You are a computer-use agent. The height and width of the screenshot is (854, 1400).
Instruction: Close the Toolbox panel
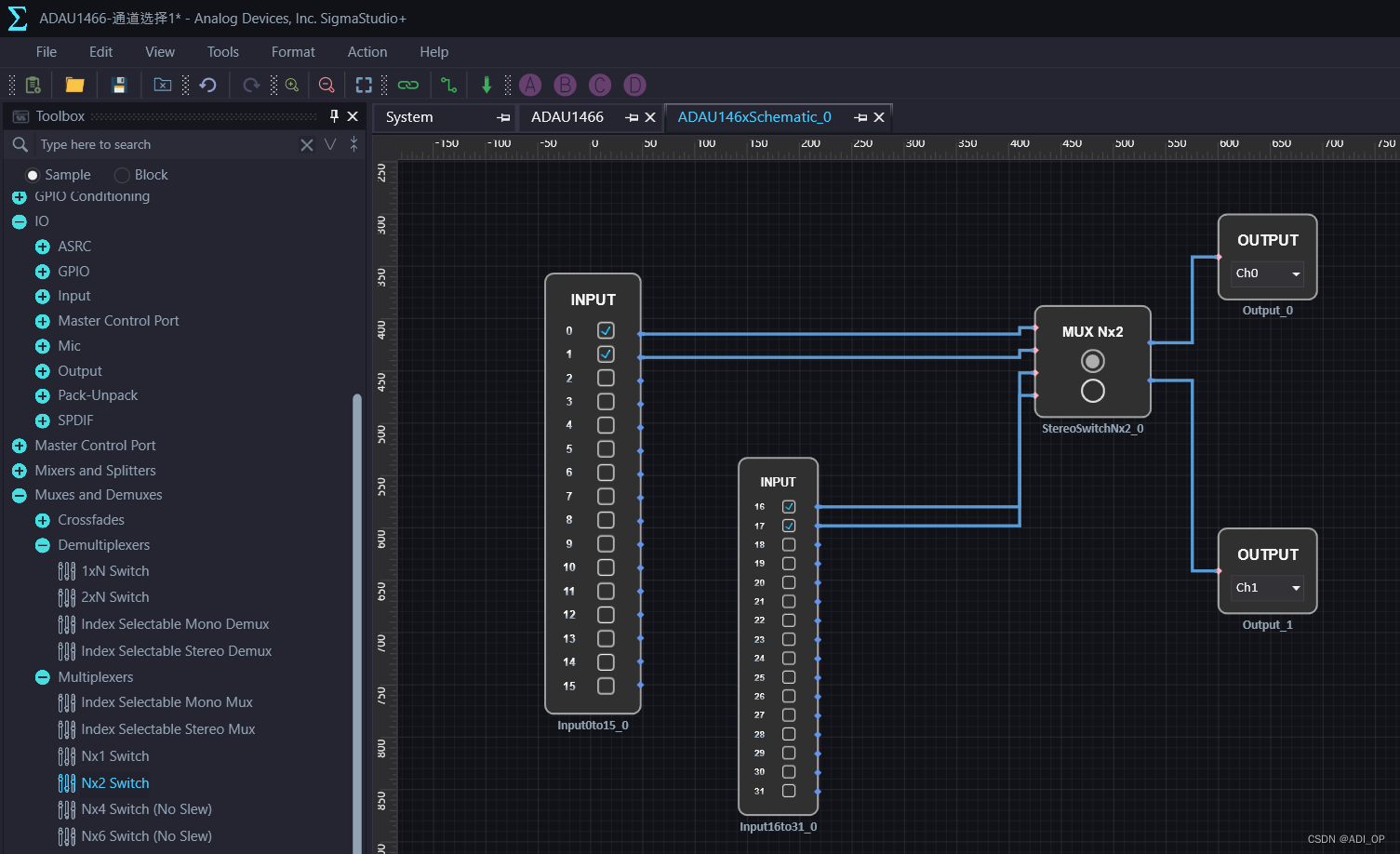pos(353,116)
